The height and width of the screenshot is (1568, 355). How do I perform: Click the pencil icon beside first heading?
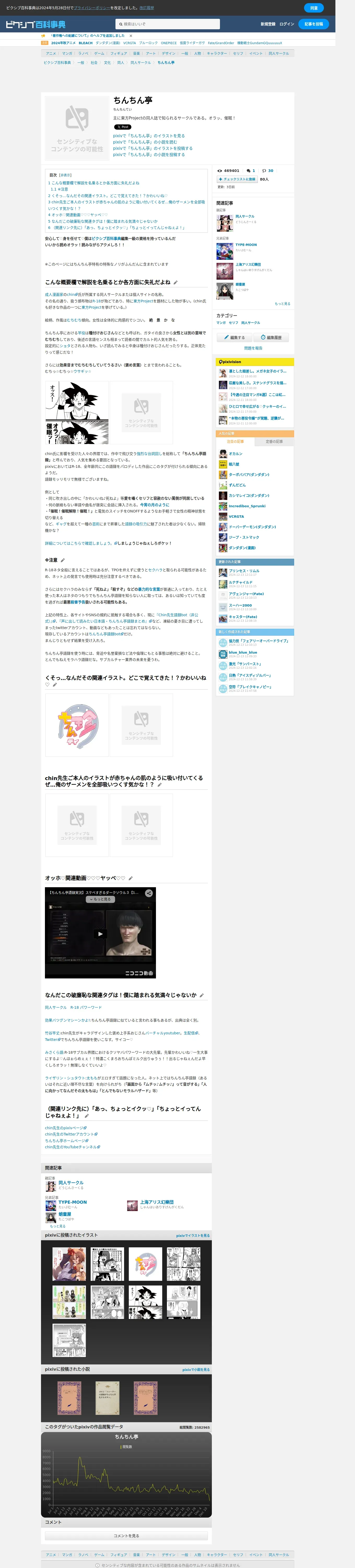tap(175, 283)
